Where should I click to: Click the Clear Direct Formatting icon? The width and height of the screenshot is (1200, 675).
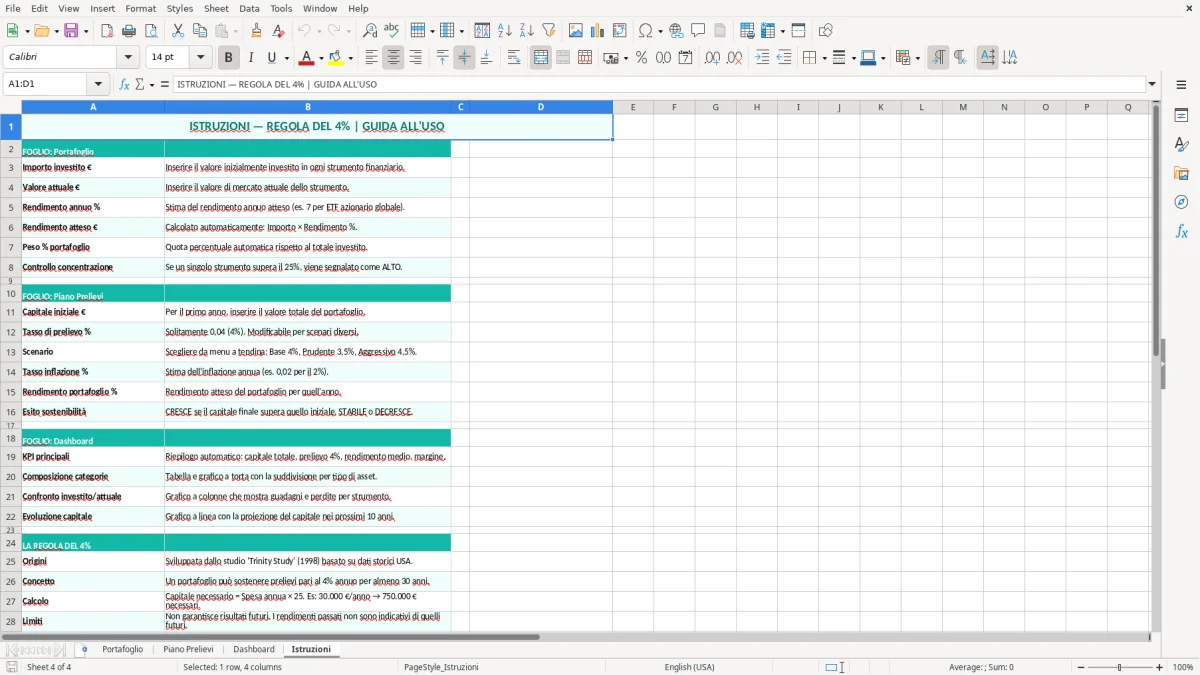(279, 31)
